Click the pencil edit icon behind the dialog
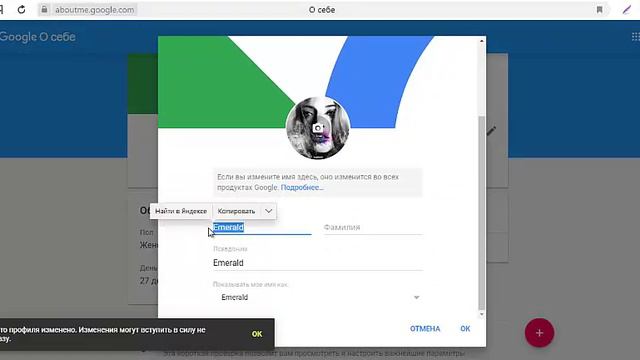 pos(491,131)
